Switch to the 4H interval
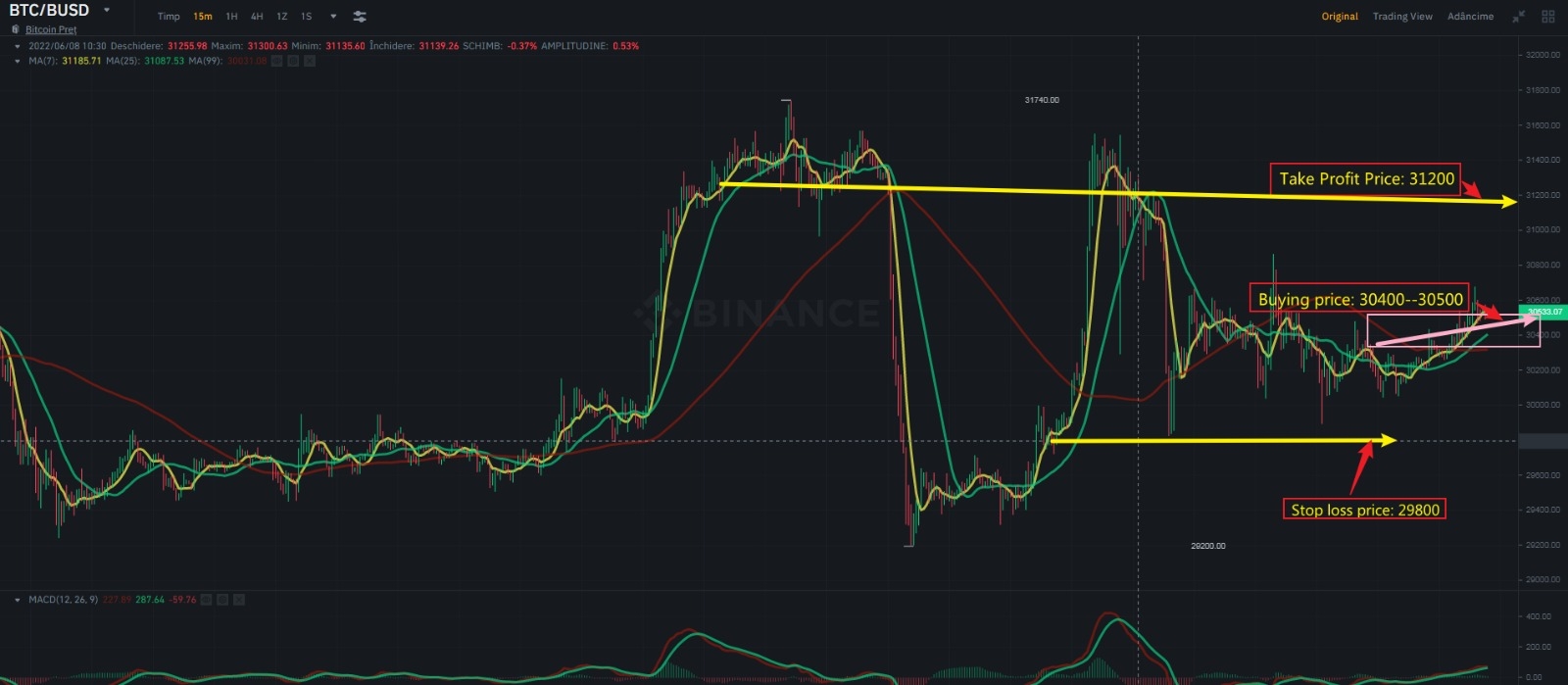This screenshot has height=685, width=1568. 257,17
